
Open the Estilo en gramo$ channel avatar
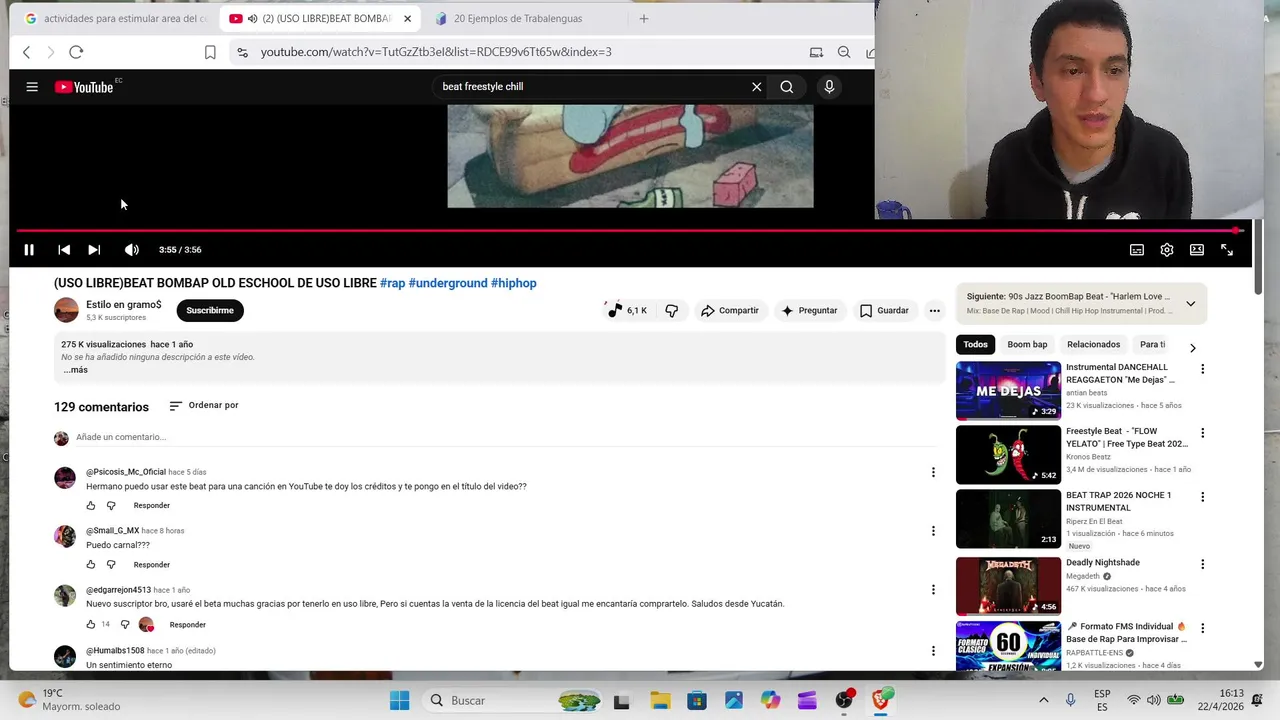(66, 310)
